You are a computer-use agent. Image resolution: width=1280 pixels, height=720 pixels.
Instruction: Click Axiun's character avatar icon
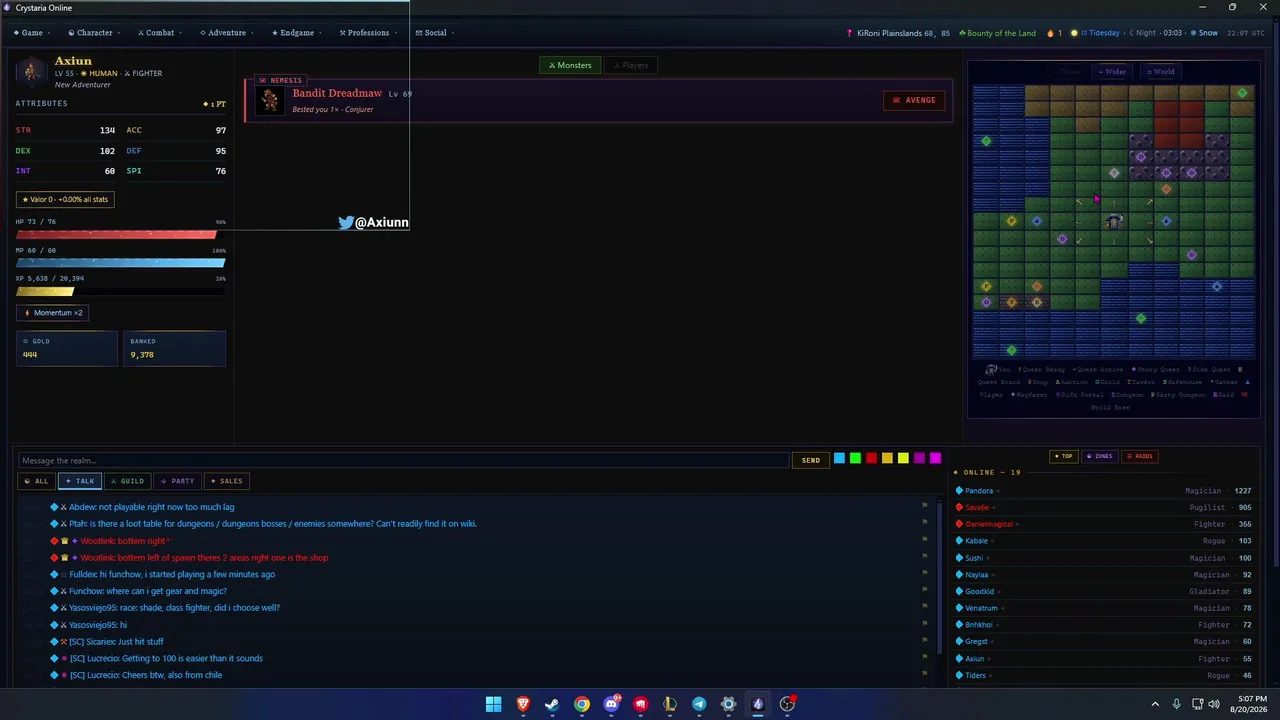pos(33,70)
